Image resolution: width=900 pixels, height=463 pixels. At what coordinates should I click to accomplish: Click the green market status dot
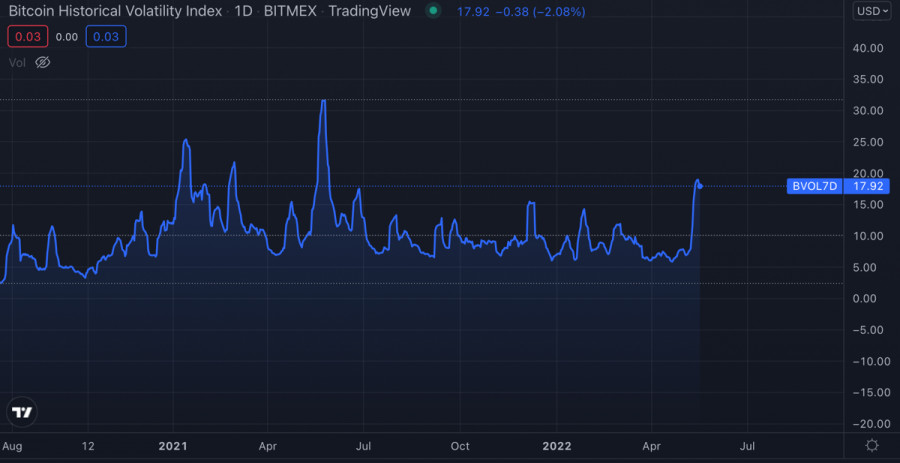[433, 10]
